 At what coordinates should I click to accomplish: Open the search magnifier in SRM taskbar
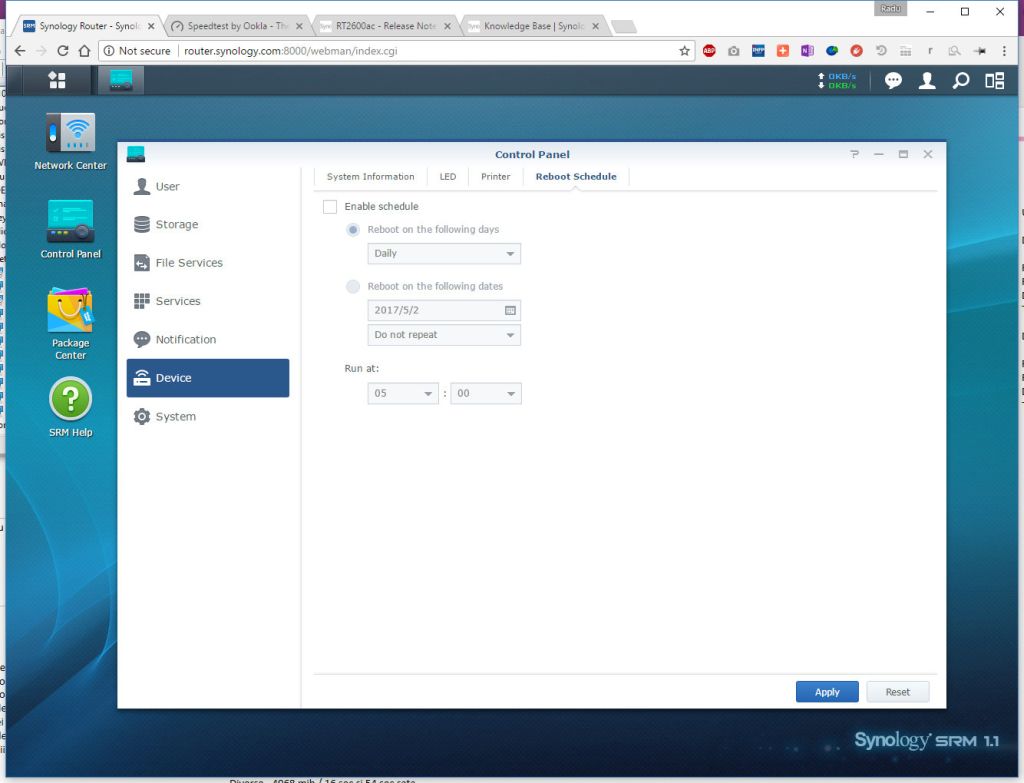coord(960,81)
